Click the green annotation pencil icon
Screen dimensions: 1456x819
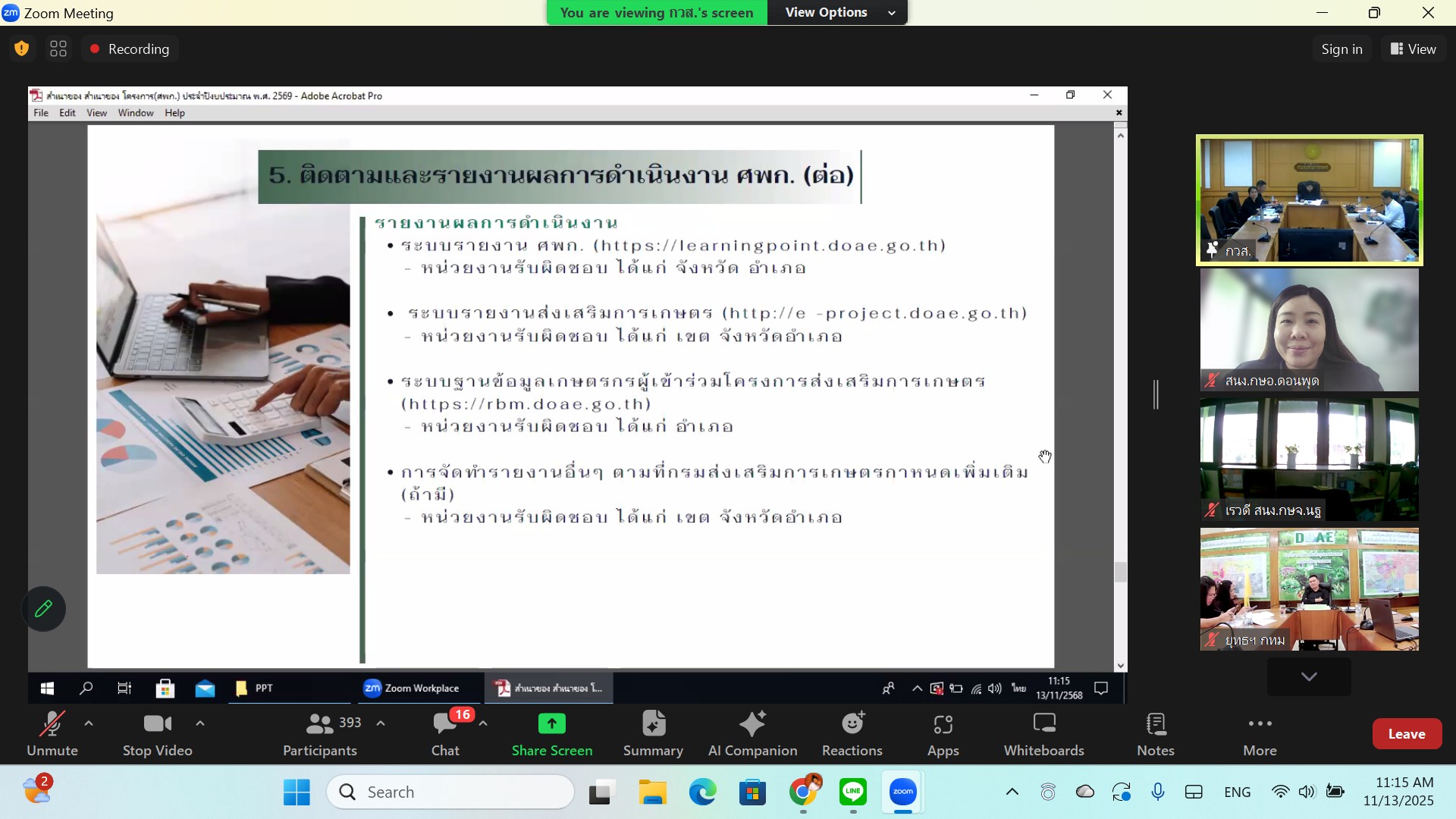point(44,608)
